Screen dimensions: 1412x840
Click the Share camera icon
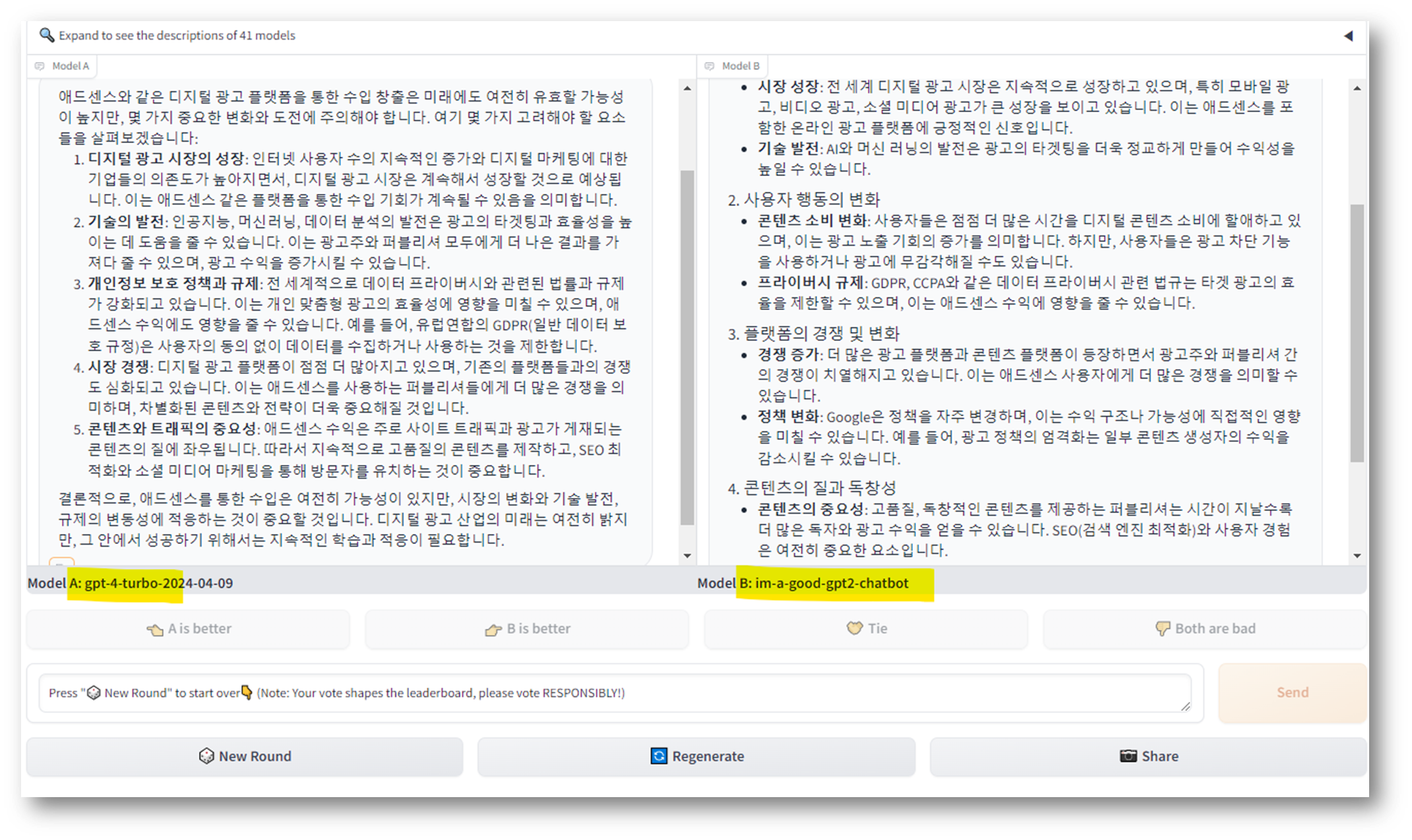[x=1128, y=756]
